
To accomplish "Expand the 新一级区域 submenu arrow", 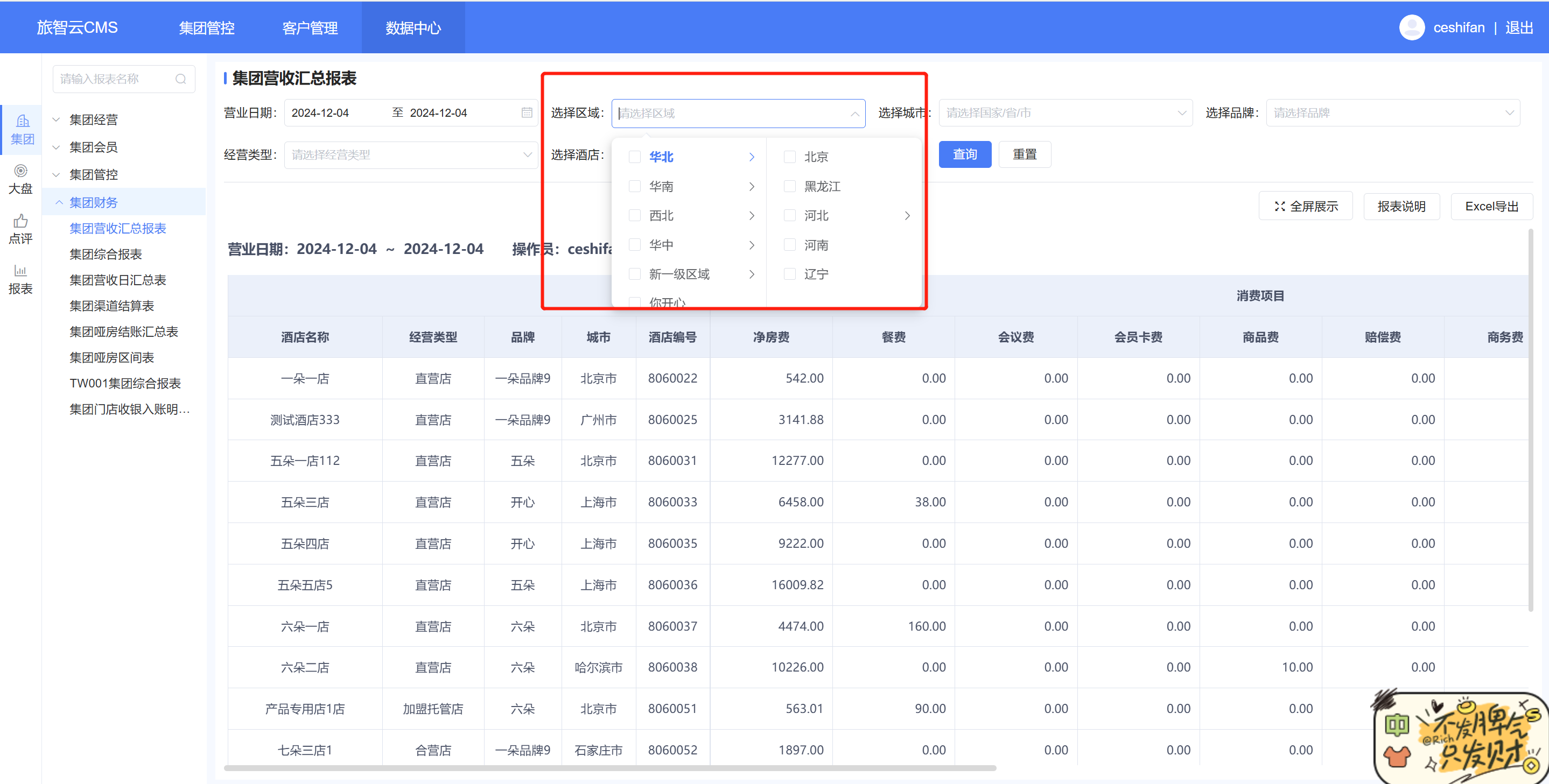I will [x=752, y=274].
